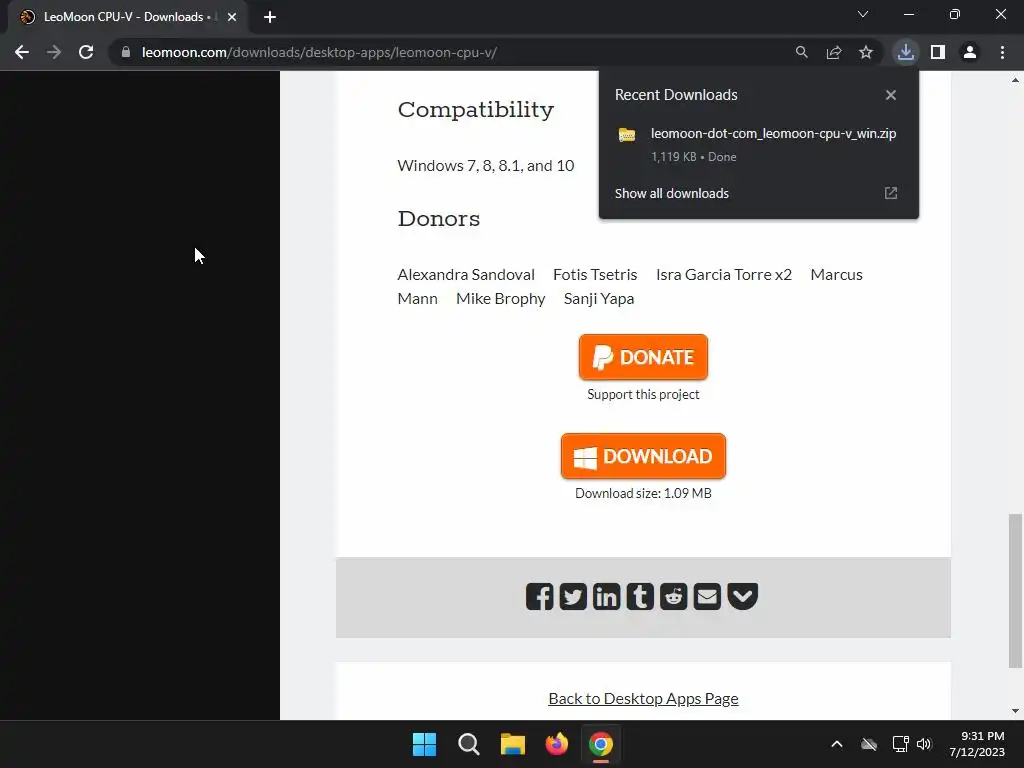This screenshot has width=1024, height=768.
Task: Click the Chrome taskbar icon
Action: point(601,744)
